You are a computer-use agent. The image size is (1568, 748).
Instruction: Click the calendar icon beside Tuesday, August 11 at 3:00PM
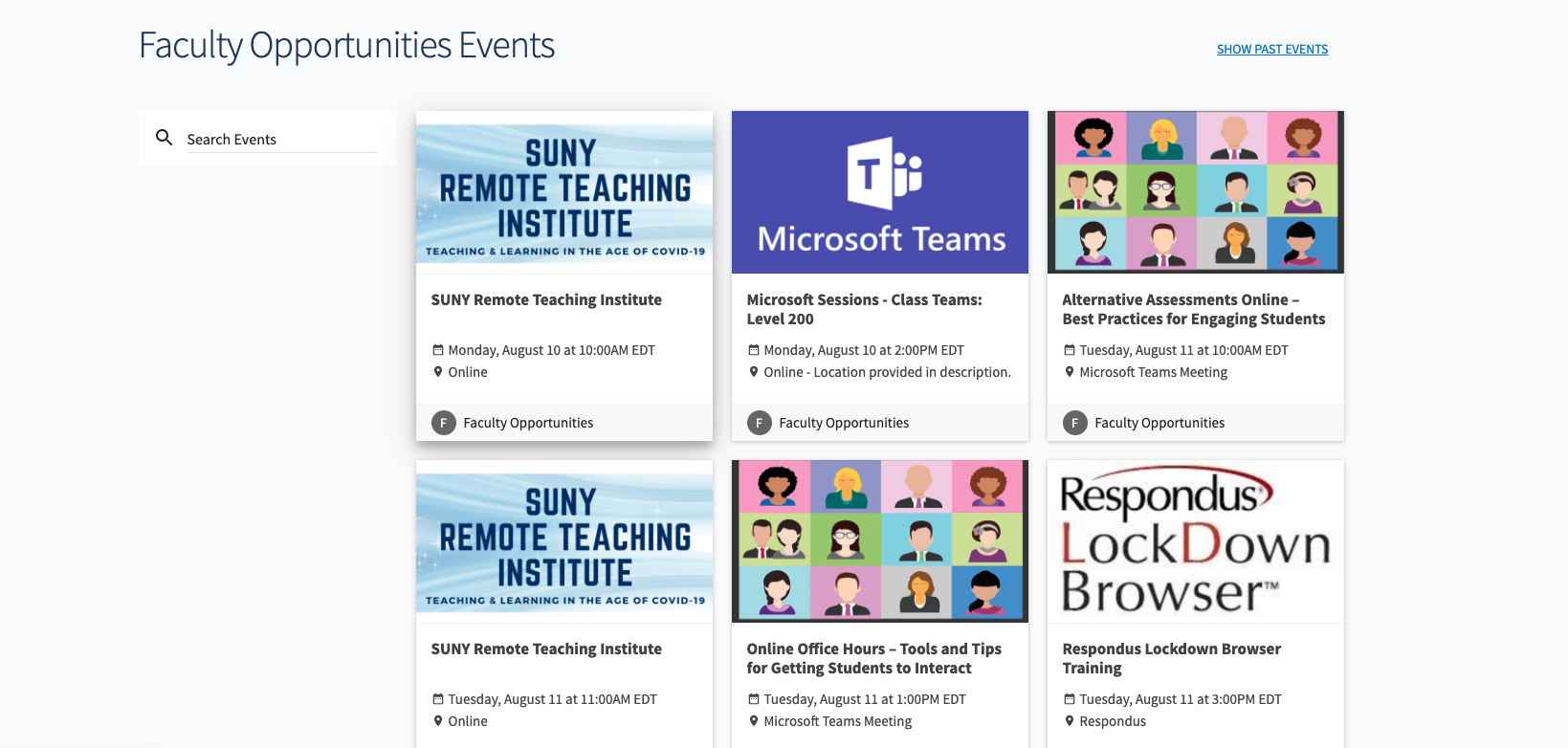(1070, 699)
